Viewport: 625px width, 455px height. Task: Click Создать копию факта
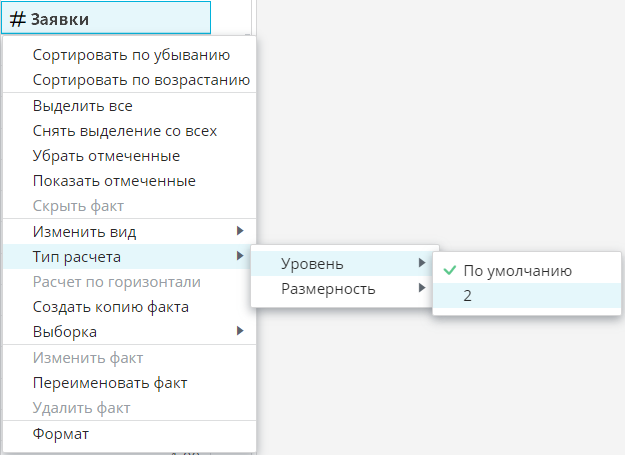[111, 307]
